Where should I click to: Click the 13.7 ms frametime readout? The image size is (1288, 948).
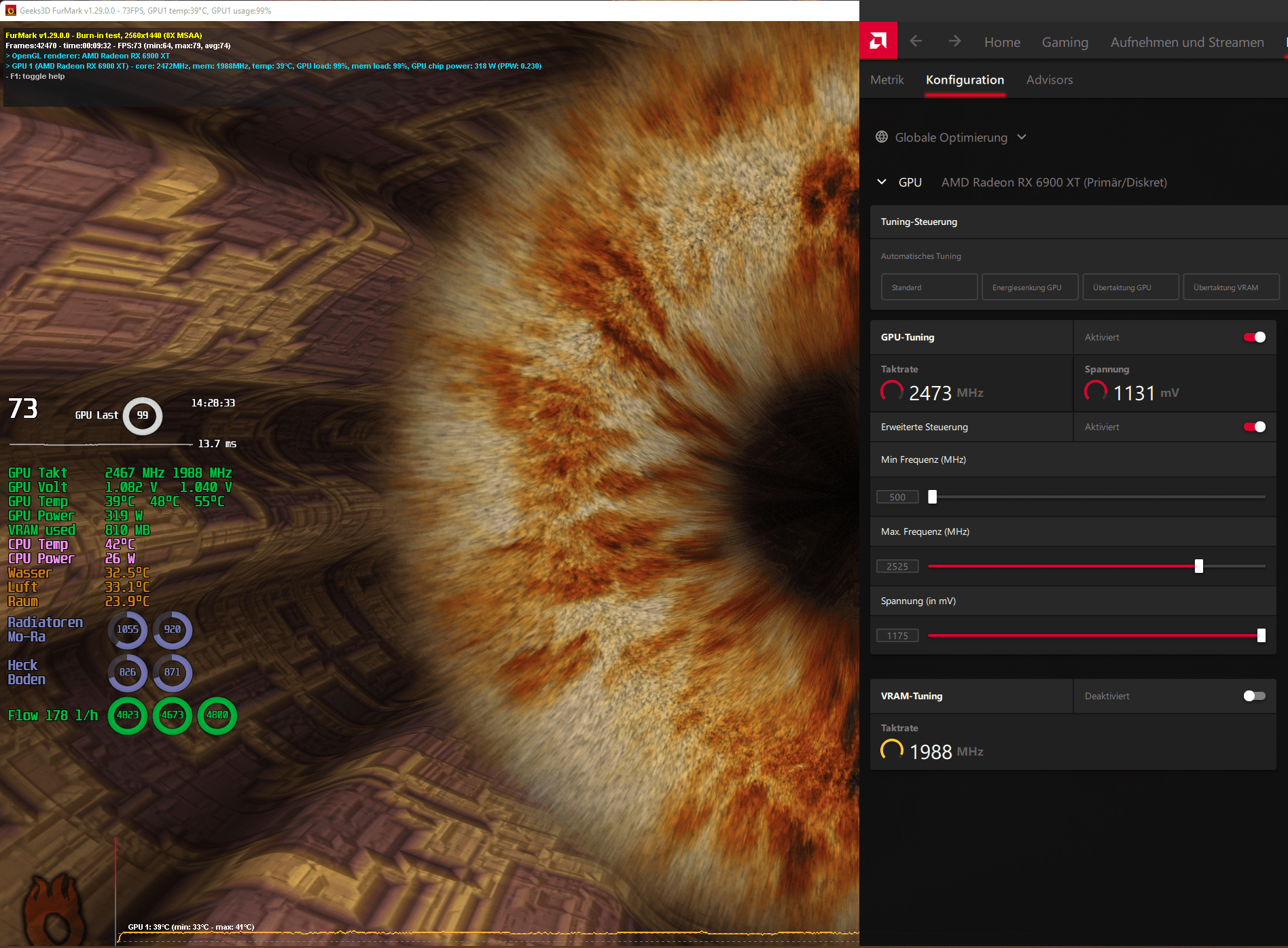217,443
